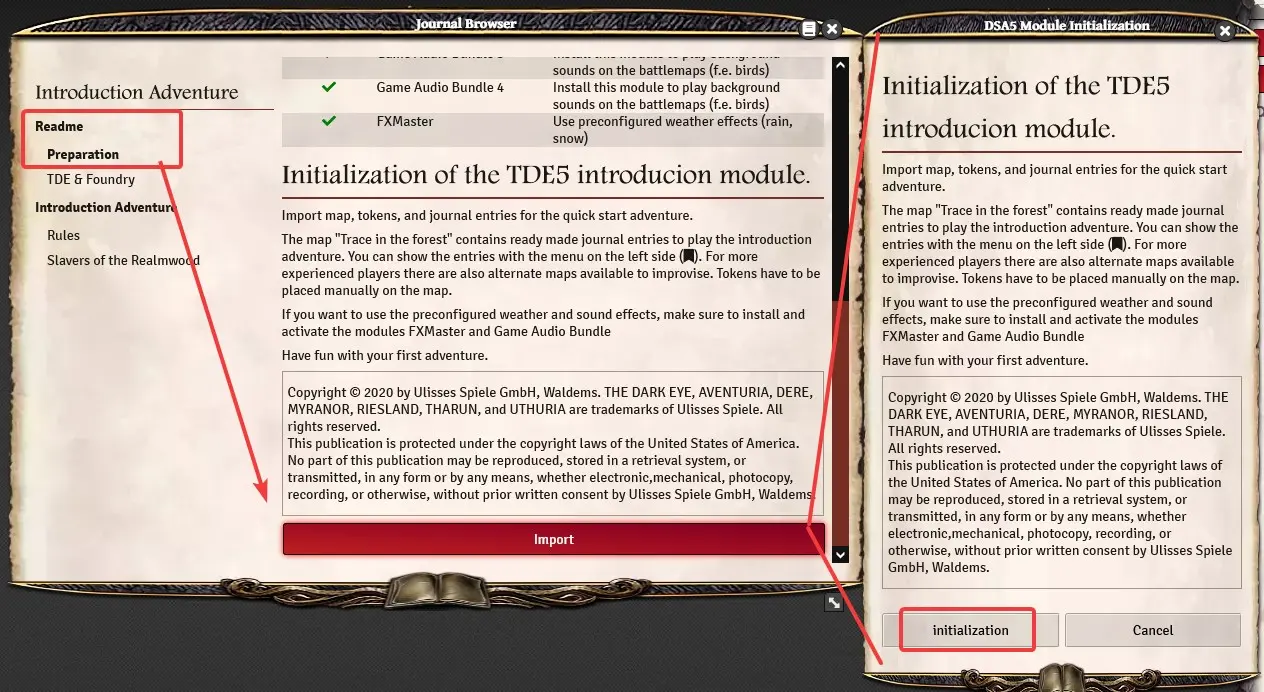Click the scrollbar down arrow in Journal Browser
This screenshot has height=692, width=1264.
pos(840,554)
